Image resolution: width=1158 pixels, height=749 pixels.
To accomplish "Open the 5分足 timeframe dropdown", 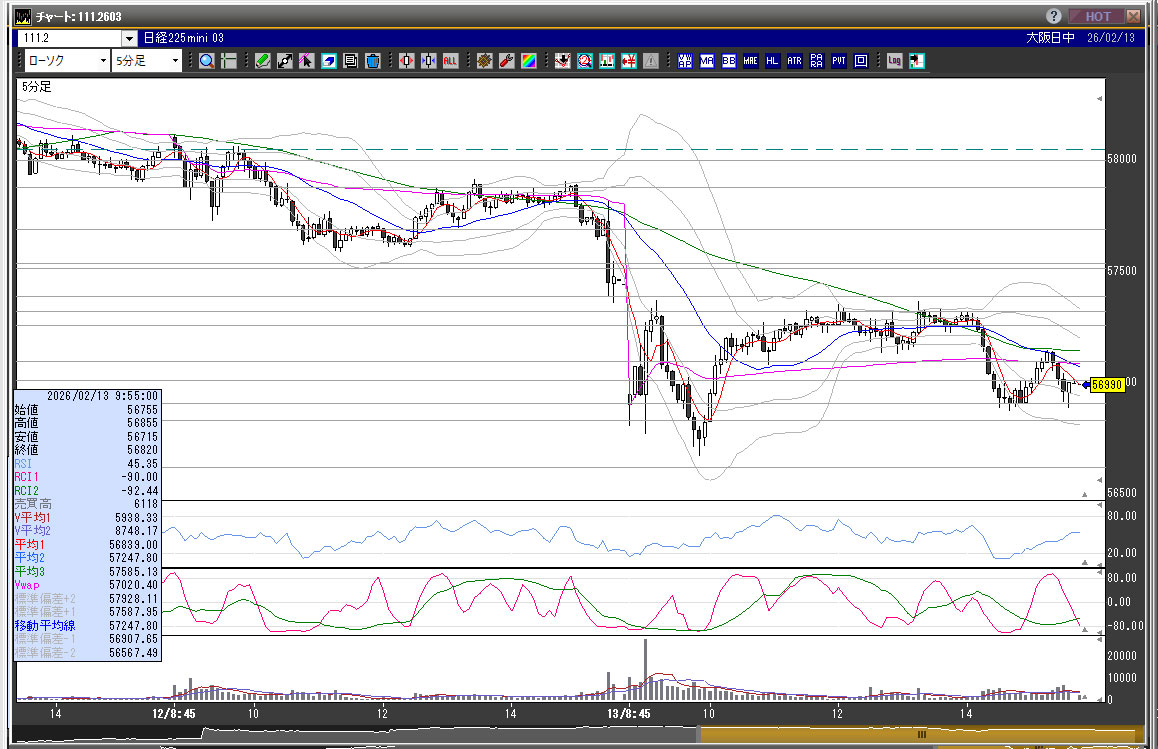I will coord(147,61).
